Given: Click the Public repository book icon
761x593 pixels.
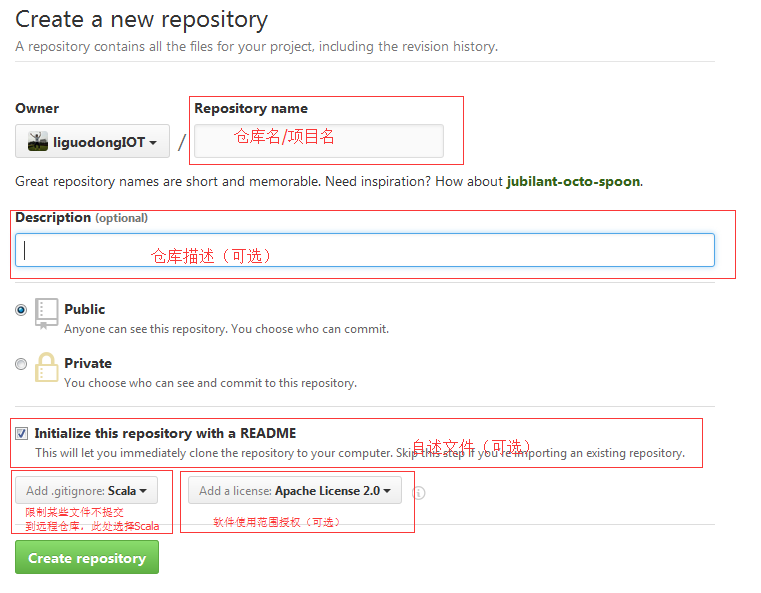Looking at the screenshot, I should click(47, 313).
